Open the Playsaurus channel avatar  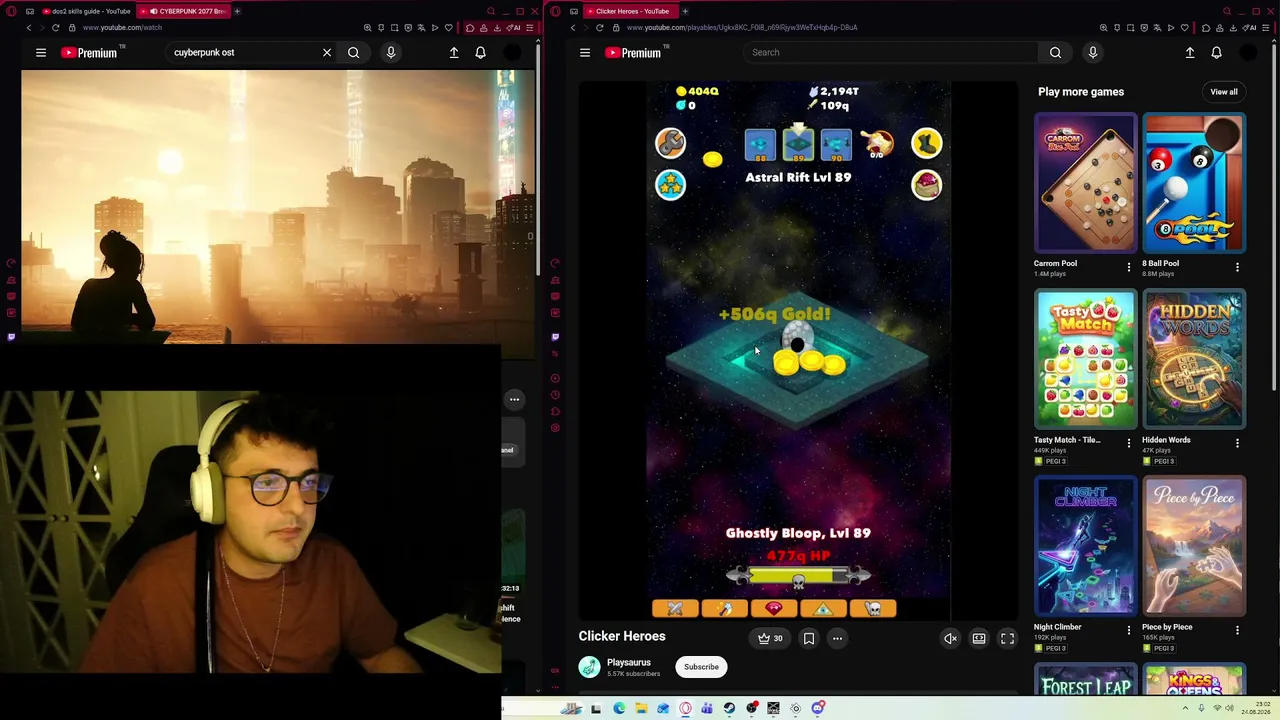[590, 667]
